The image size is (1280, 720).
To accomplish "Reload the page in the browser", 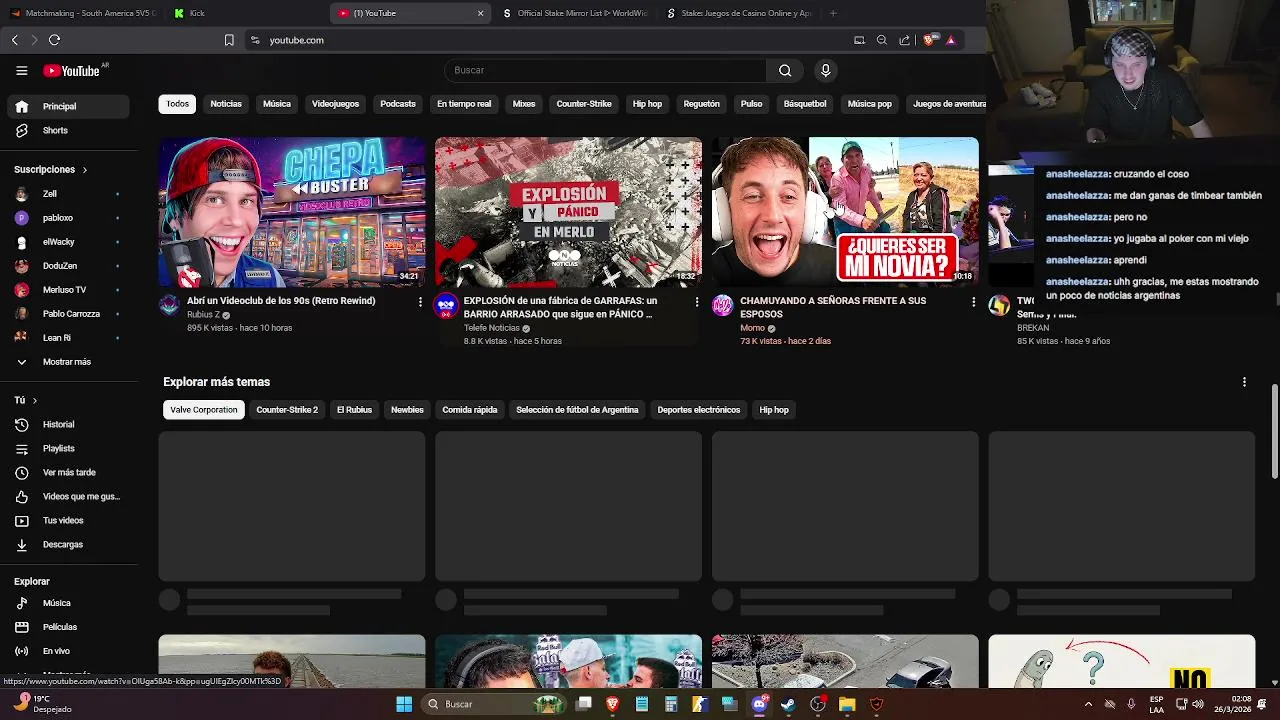I will 54,40.
